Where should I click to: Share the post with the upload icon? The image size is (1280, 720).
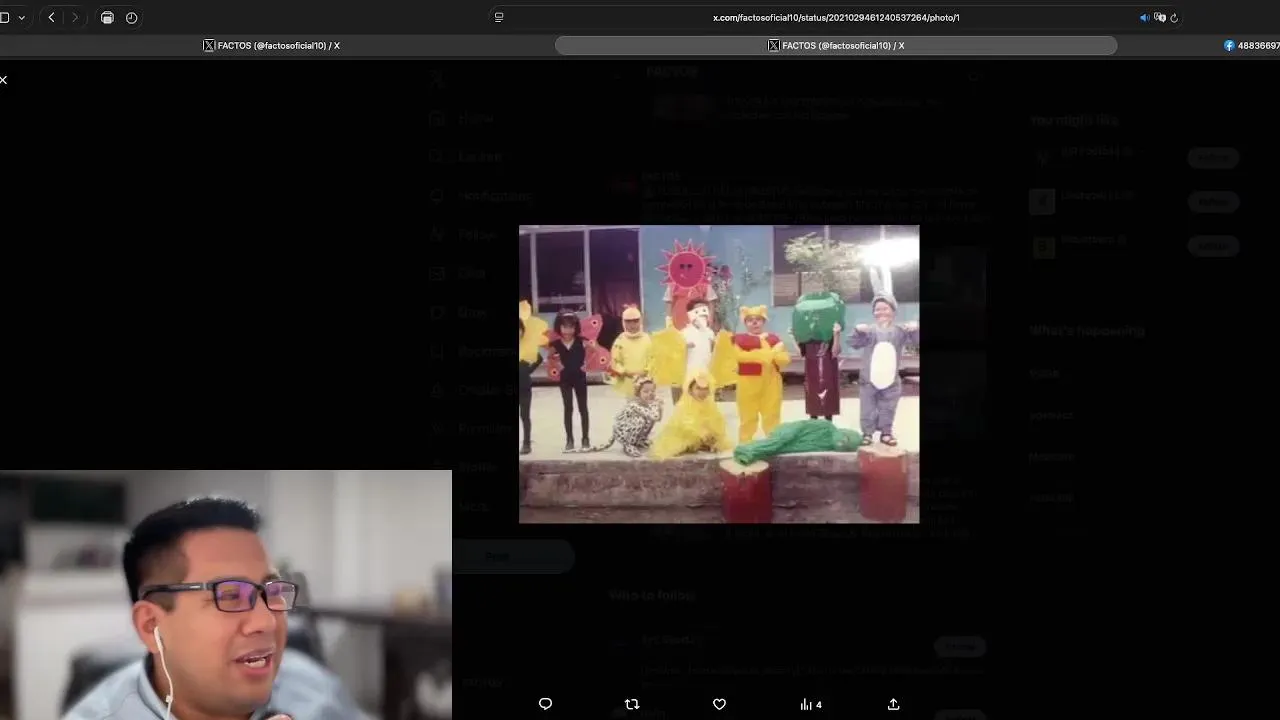(893, 704)
